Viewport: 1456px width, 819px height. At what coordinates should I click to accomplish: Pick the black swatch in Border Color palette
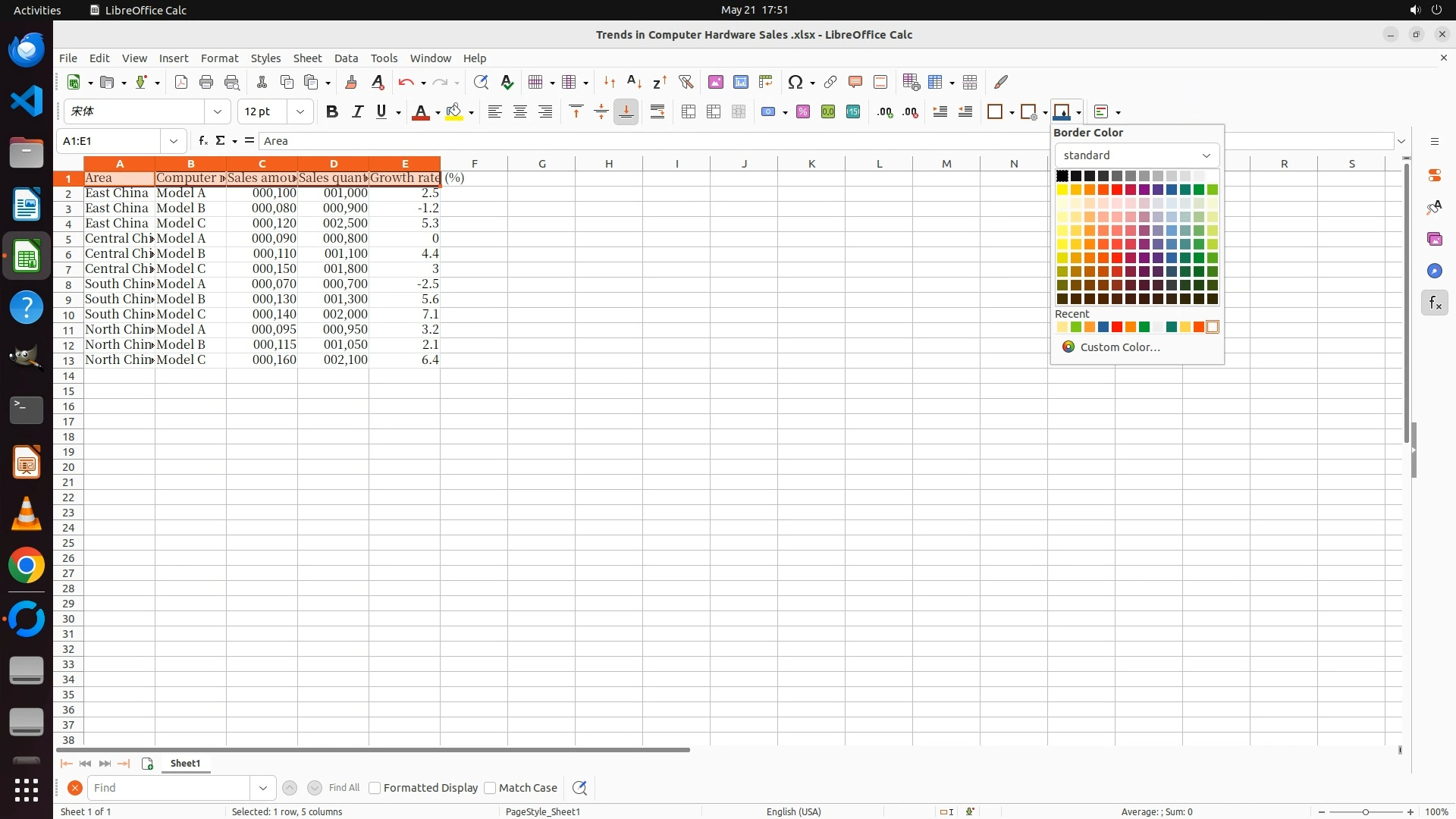pyautogui.click(x=1062, y=176)
